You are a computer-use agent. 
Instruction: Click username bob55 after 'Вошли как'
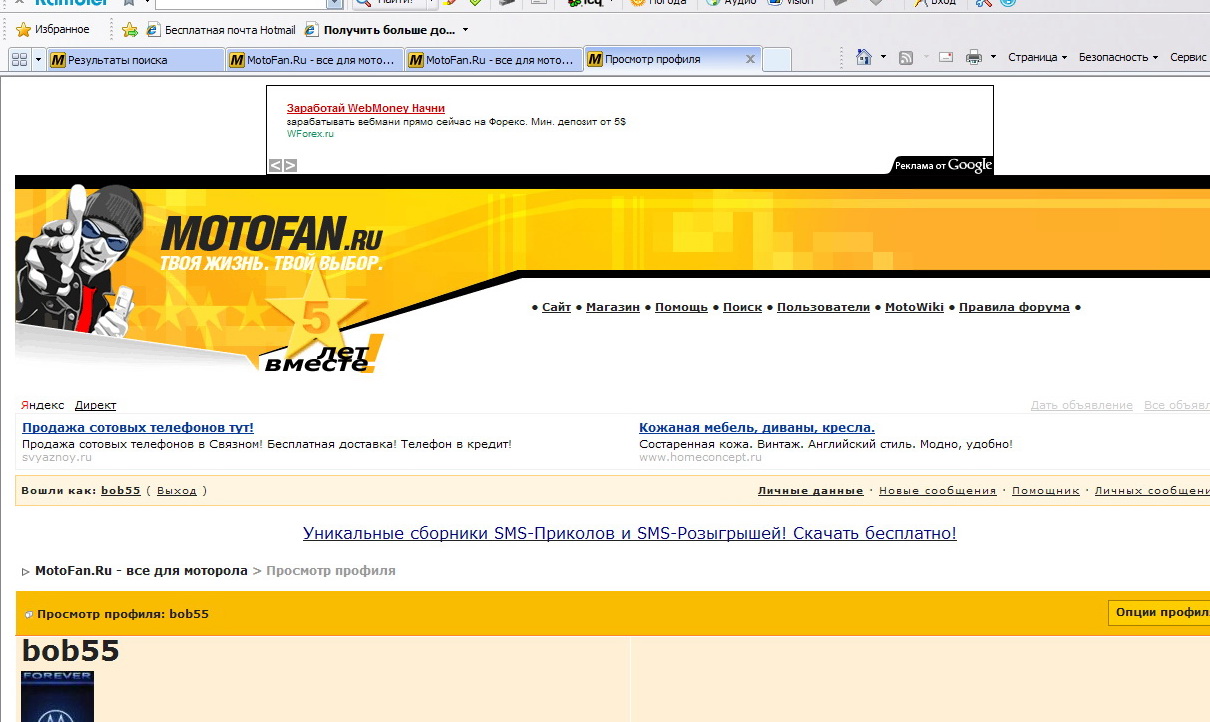(x=121, y=490)
